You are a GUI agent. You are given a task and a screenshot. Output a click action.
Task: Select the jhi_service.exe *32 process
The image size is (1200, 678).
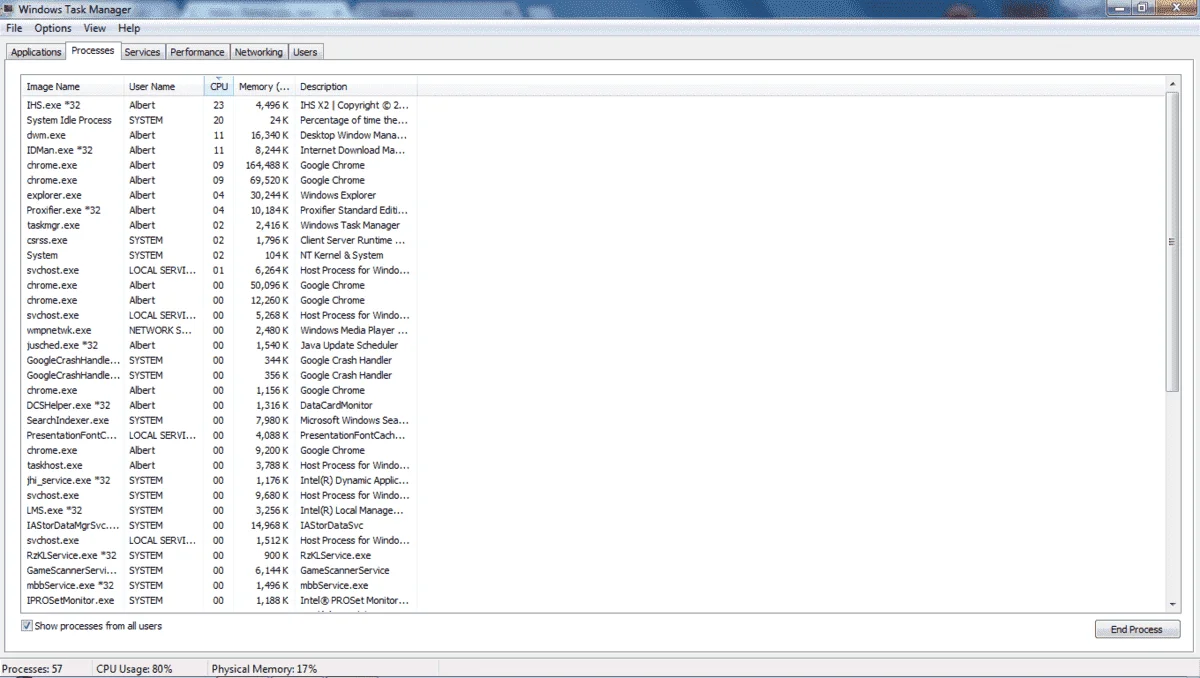pyautogui.click(x=219, y=479)
